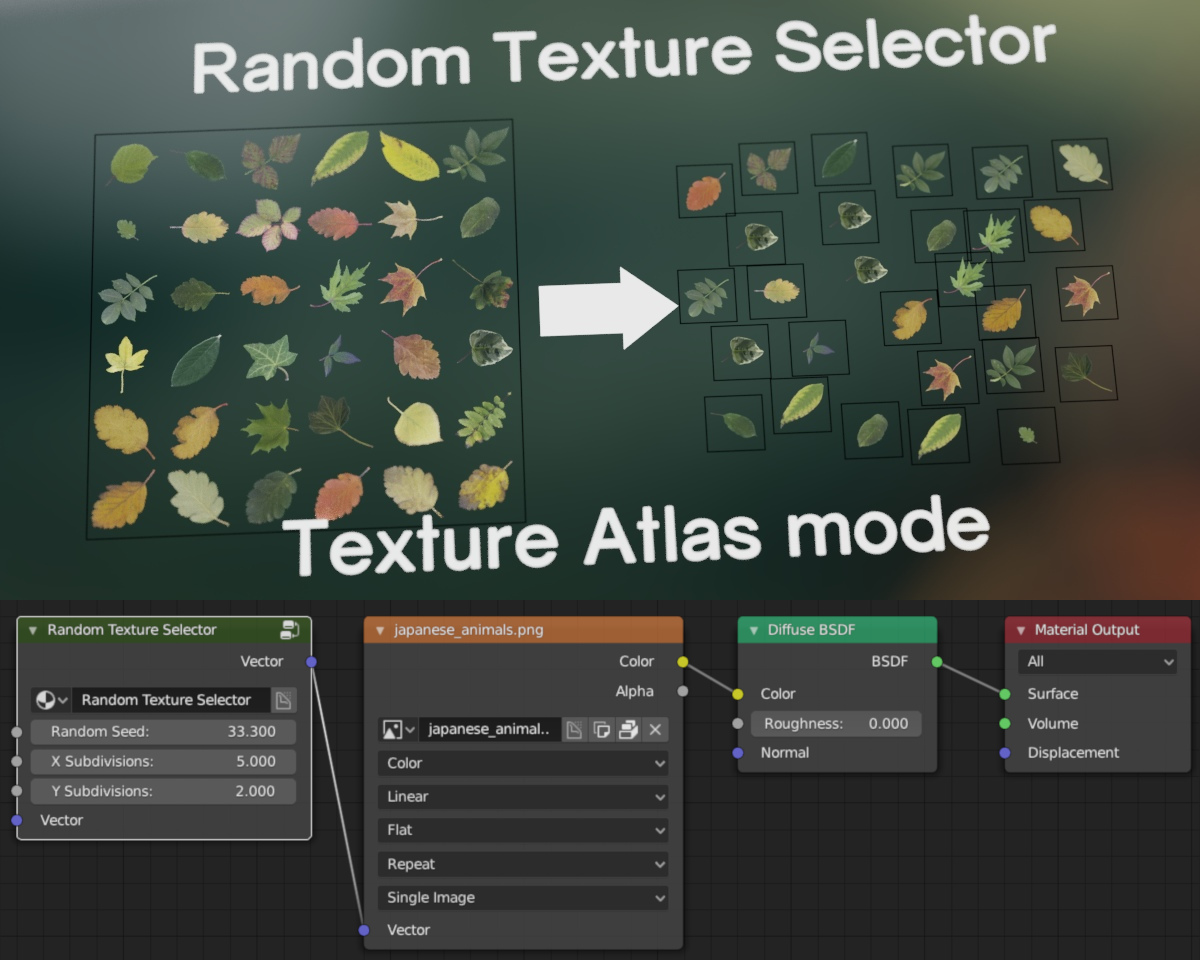This screenshot has width=1200, height=960.
Task: Click the Color input socket on Diffuse BSDF
Action: 738,694
